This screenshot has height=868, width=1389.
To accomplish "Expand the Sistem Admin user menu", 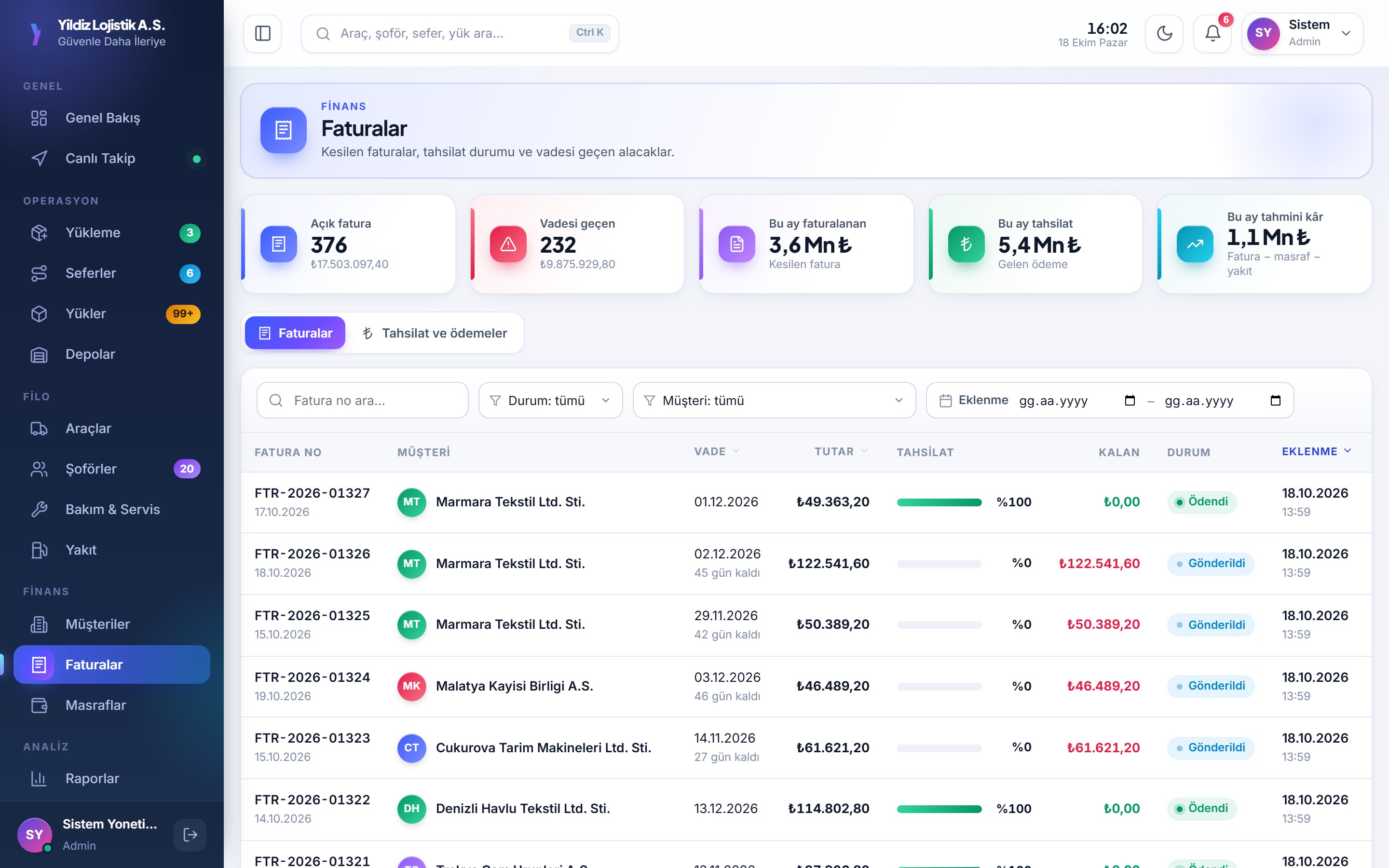I will point(1302,33).
